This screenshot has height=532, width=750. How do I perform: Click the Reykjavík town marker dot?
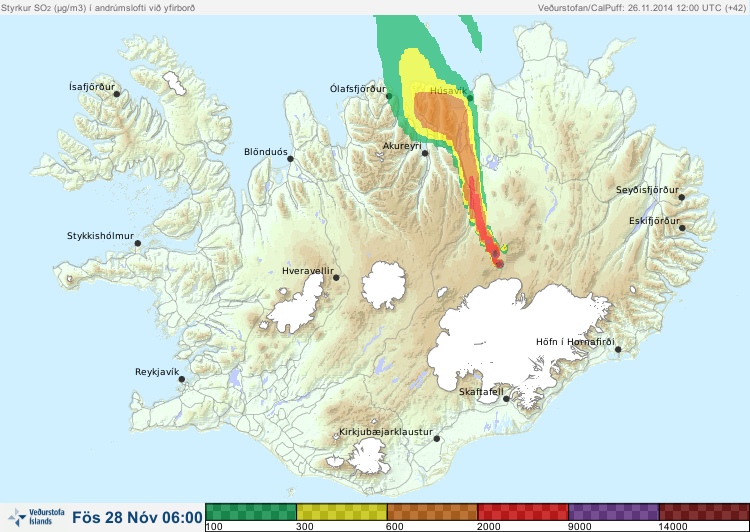point(182,379)
